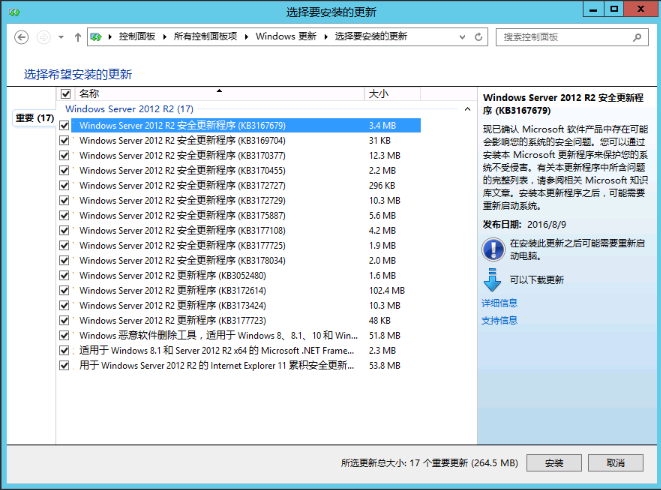Screen dimensions: 661x490
Task: Sort by the 大小 column header
Action: pos(392,94)
